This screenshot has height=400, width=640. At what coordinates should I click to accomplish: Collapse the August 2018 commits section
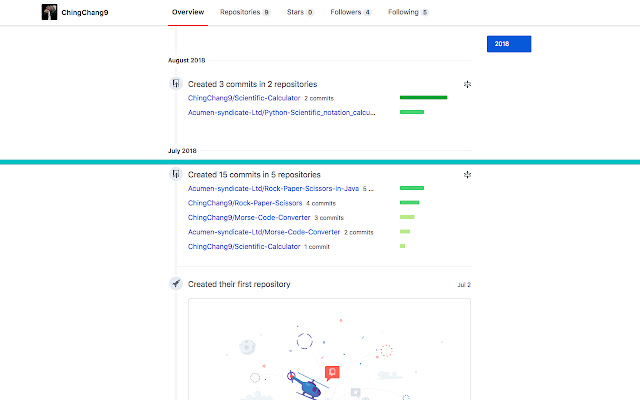[467, 85]
